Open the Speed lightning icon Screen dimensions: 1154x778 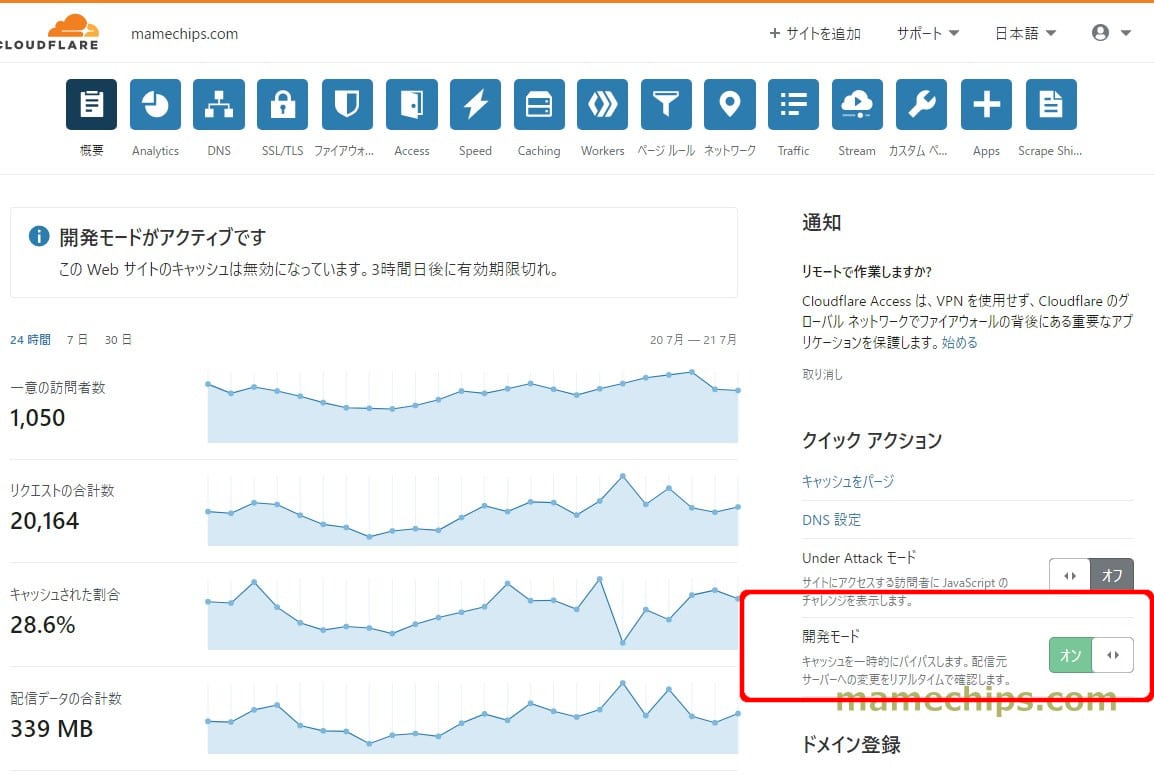pos(475,105)
